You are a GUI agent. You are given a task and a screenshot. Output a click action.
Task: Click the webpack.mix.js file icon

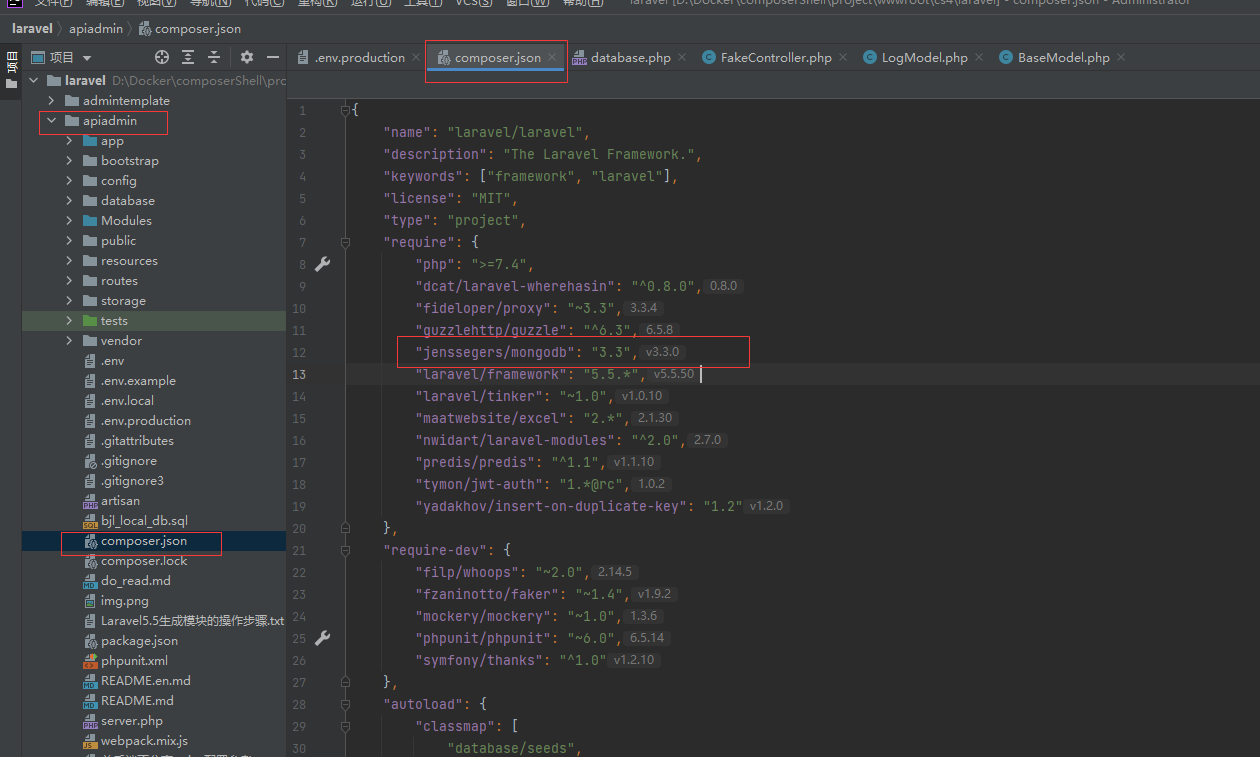pos(90,741)
